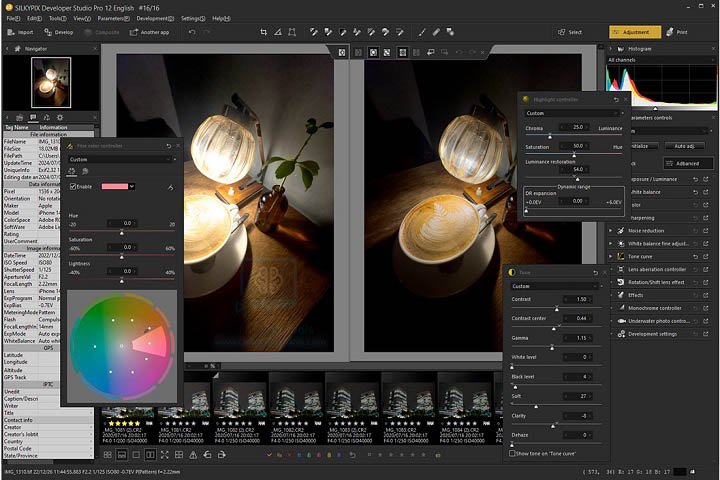The height and width of the screenshot is (480, 720).
Task: Open the Tools menu
Action: click(x=57, y=18)
